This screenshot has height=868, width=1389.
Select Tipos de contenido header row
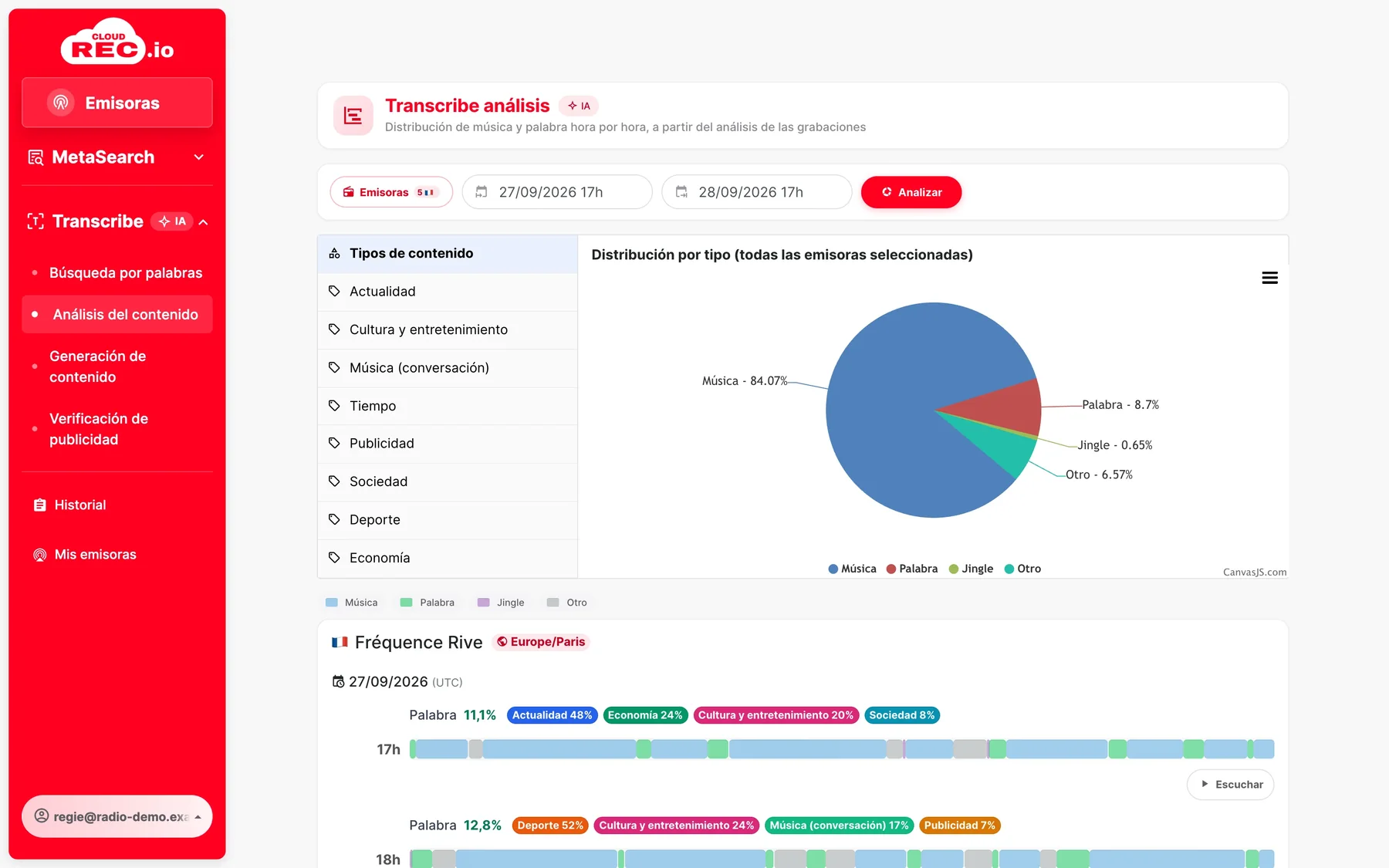click(x=448, y=254)
